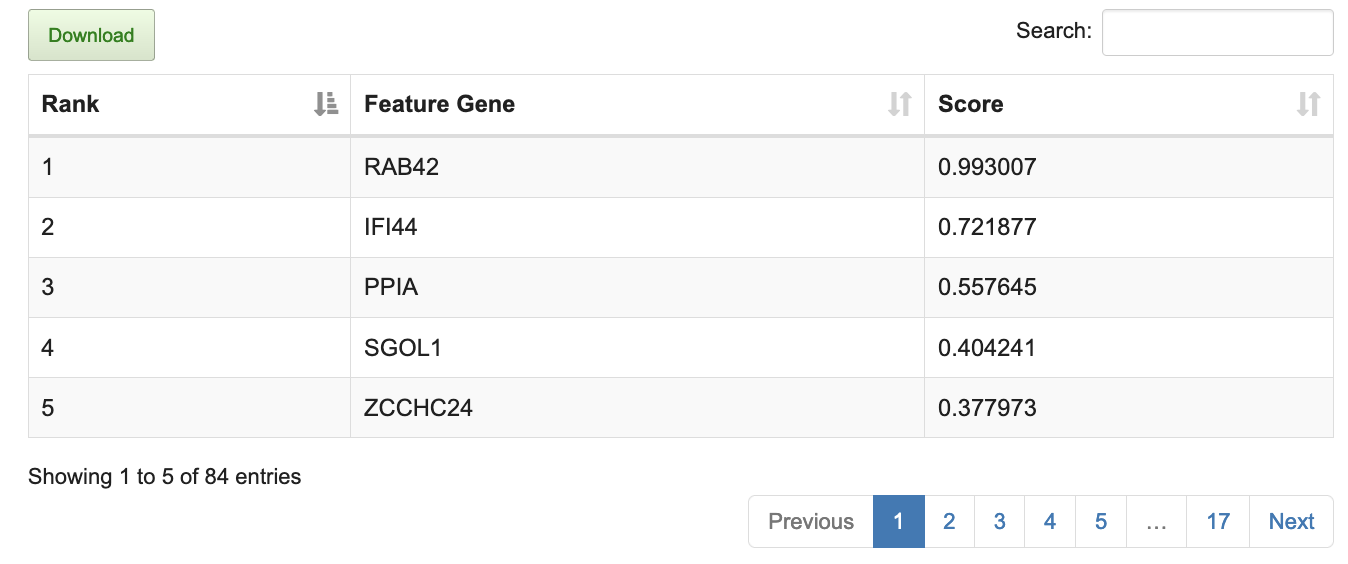Image resolution: width=1348 pixels, height=564 pixels.
Task: Click the Feature Gene sort arrows icon
Action: (900, 104)
